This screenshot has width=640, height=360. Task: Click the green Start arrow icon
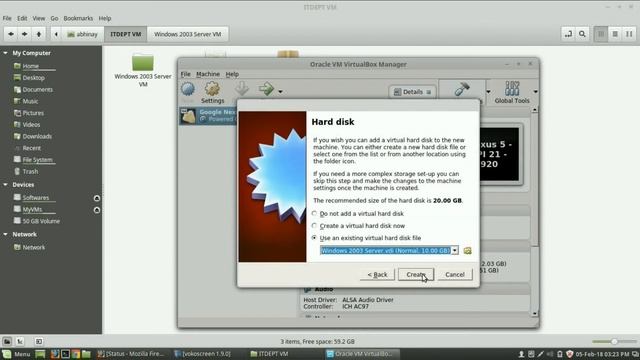click(x=266, y=89)
